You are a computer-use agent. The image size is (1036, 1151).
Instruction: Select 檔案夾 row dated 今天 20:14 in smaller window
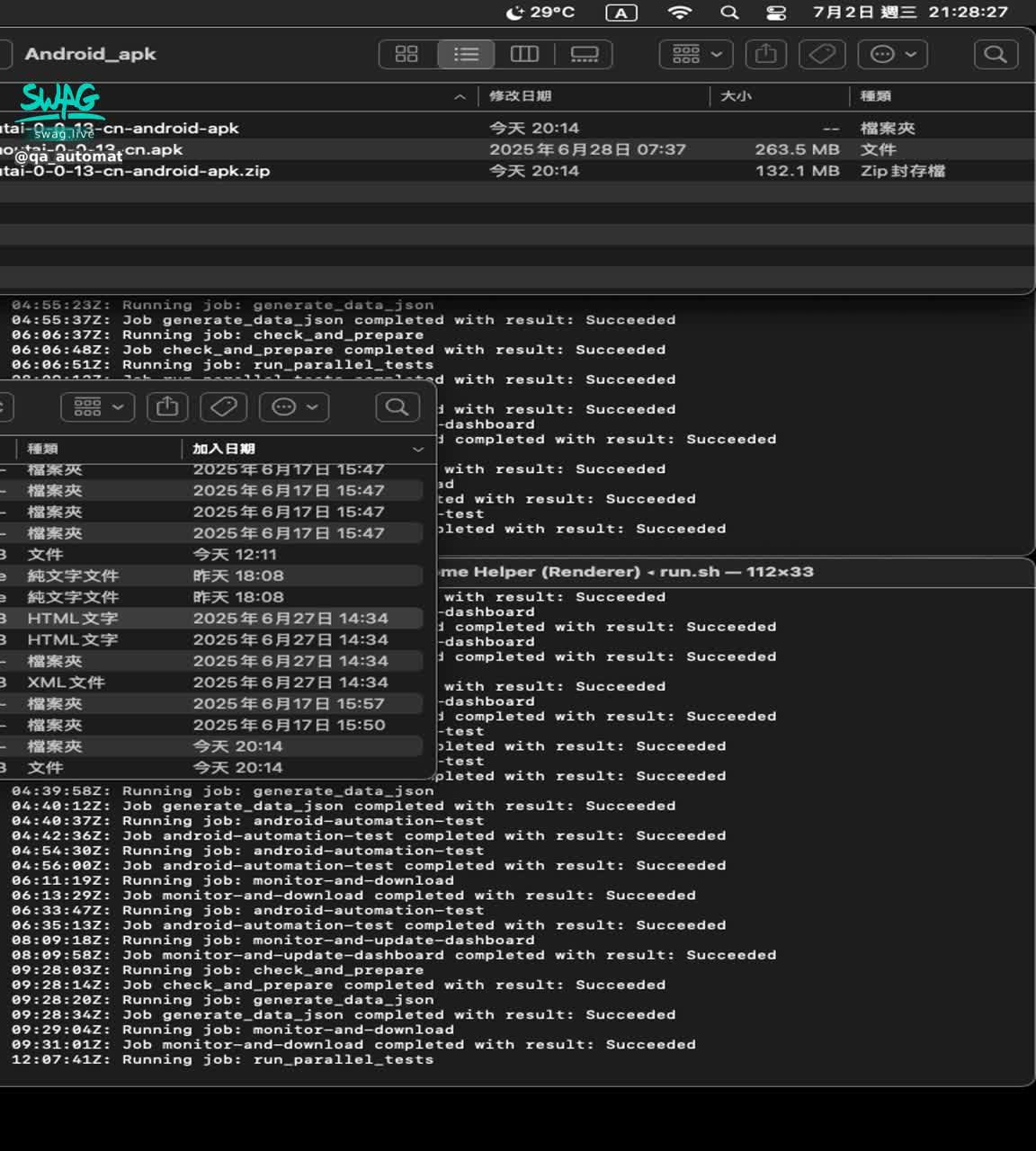[211, 746]
